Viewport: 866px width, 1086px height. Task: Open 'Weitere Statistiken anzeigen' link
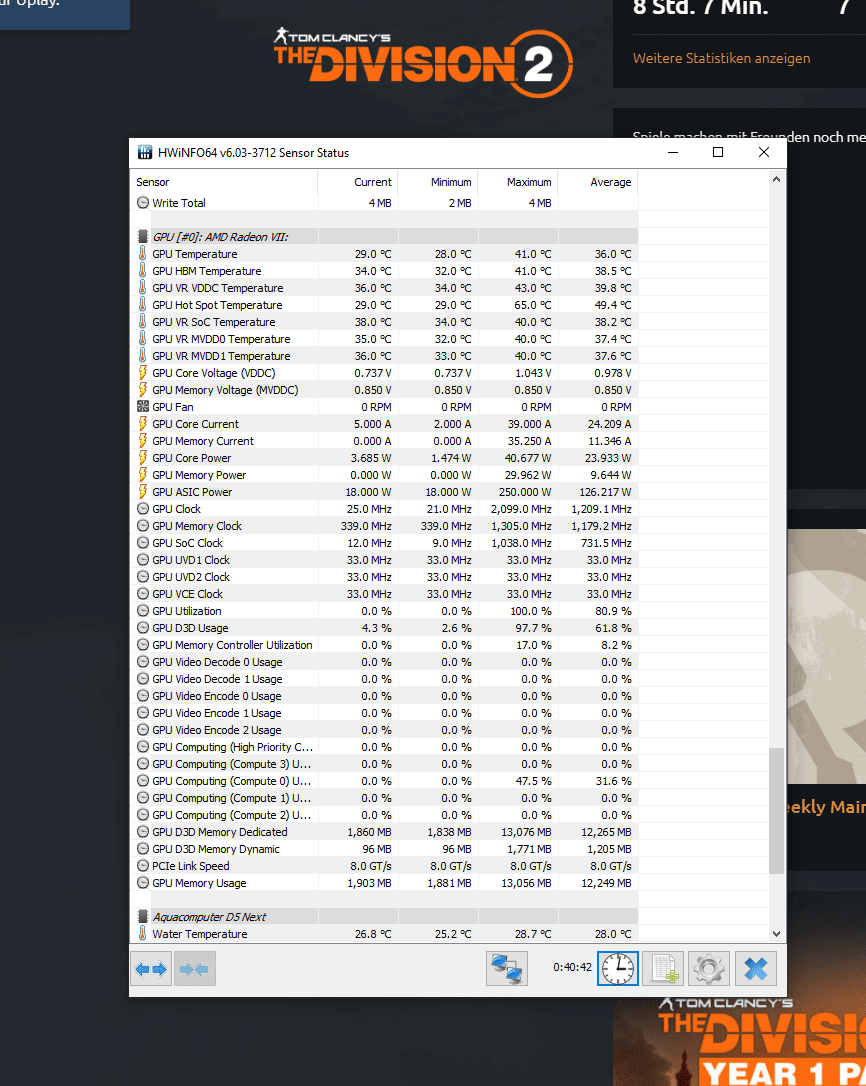721,58
